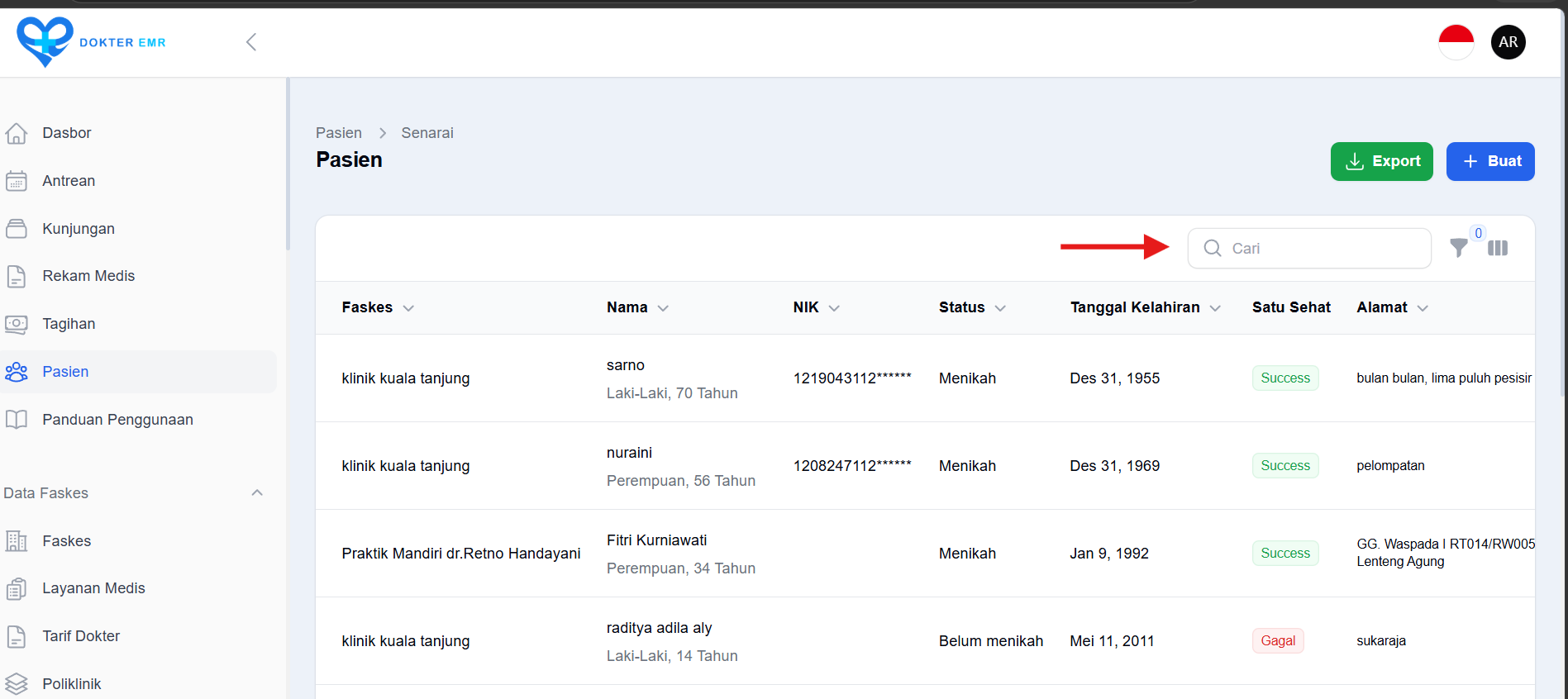Image resolution: width=1568 pixels, height=699 pixels.
Task: Click the Satu Sehat column header
Action: pyautogui.click(x=1291, y=307)
